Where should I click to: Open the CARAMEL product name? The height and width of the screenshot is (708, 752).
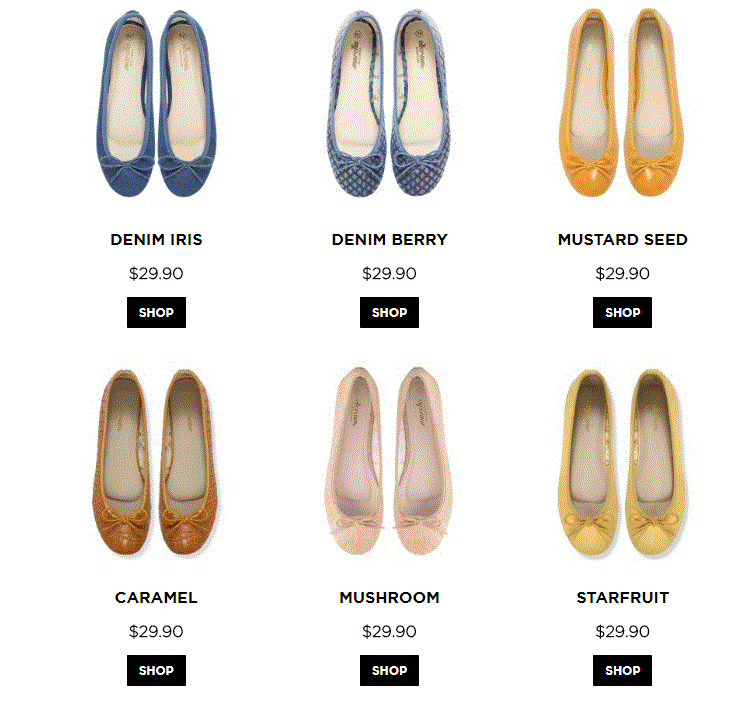click(156, 597)
